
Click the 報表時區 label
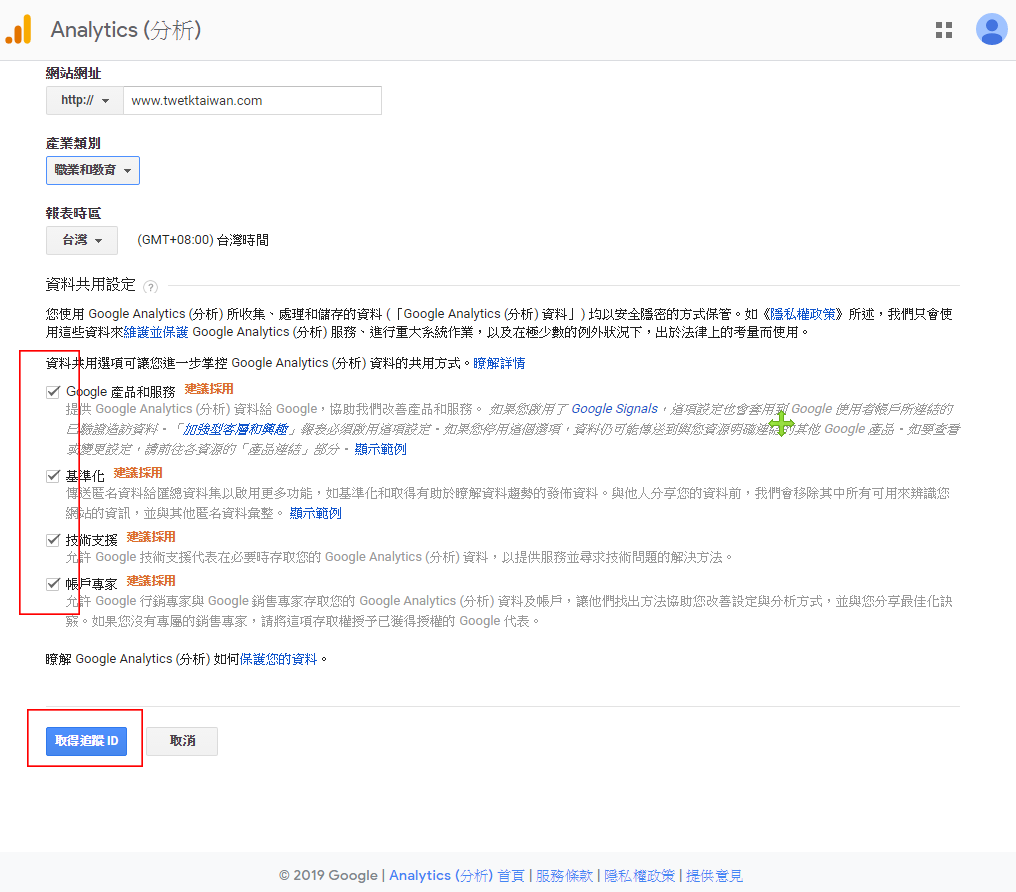coord(73,213)
